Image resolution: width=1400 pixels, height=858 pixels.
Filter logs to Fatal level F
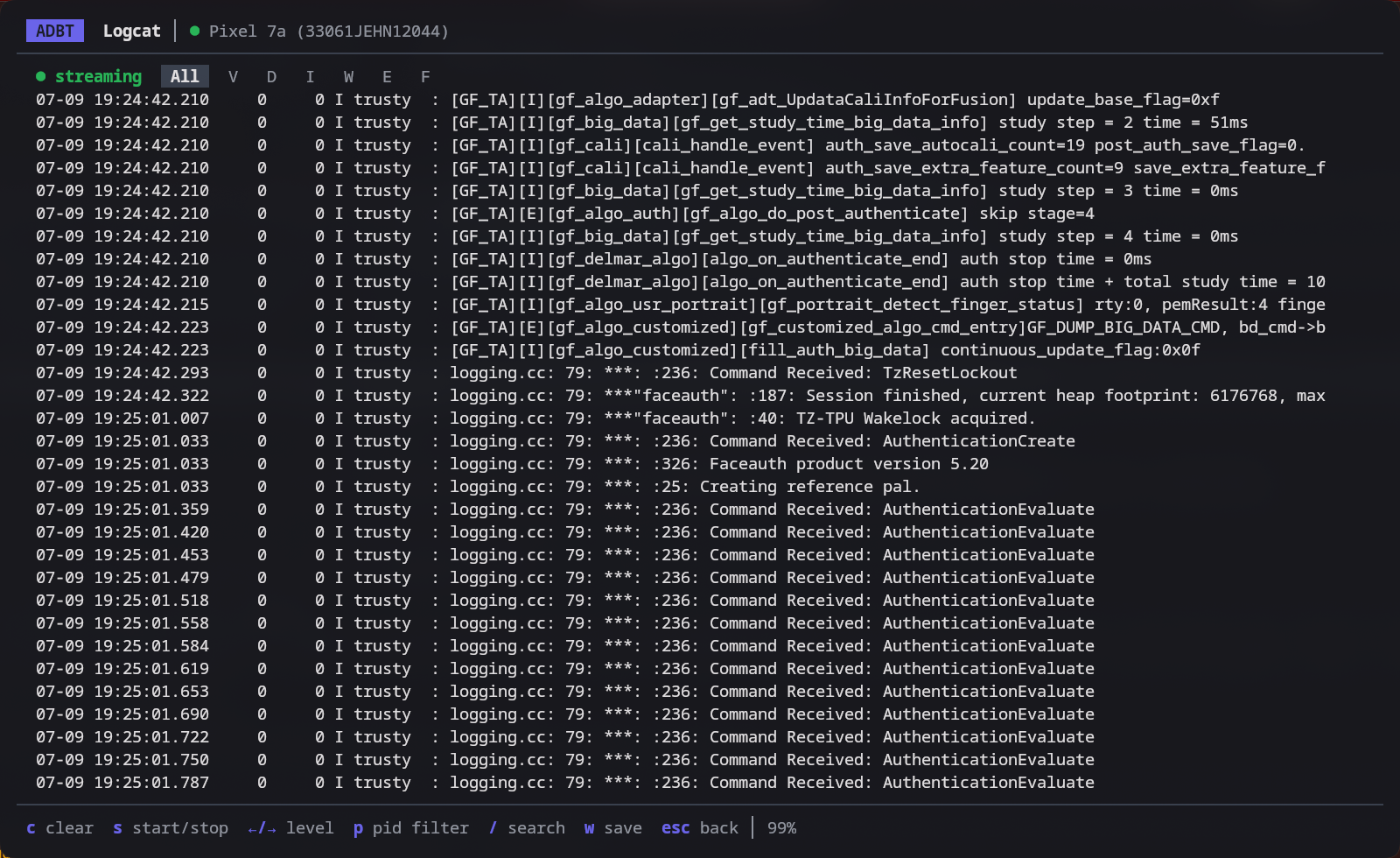[x=425, y=76]
